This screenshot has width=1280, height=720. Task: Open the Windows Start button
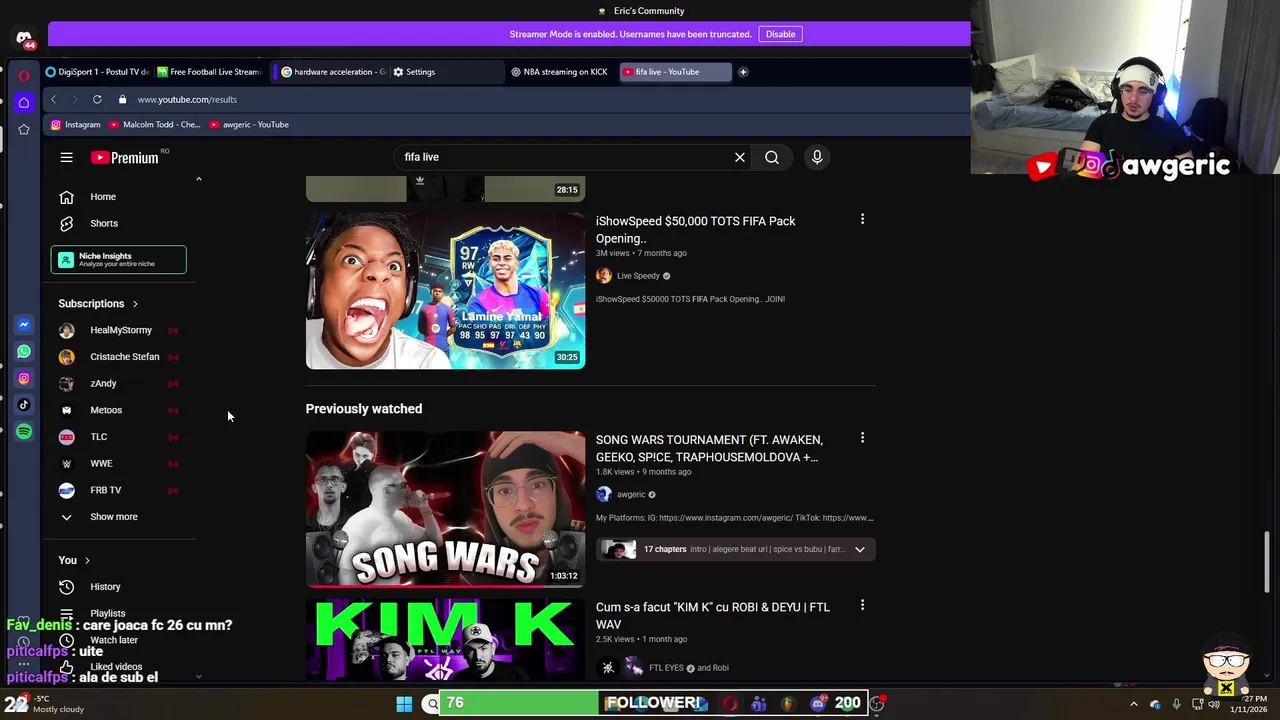pyautogui.click(x=404, y=704)
